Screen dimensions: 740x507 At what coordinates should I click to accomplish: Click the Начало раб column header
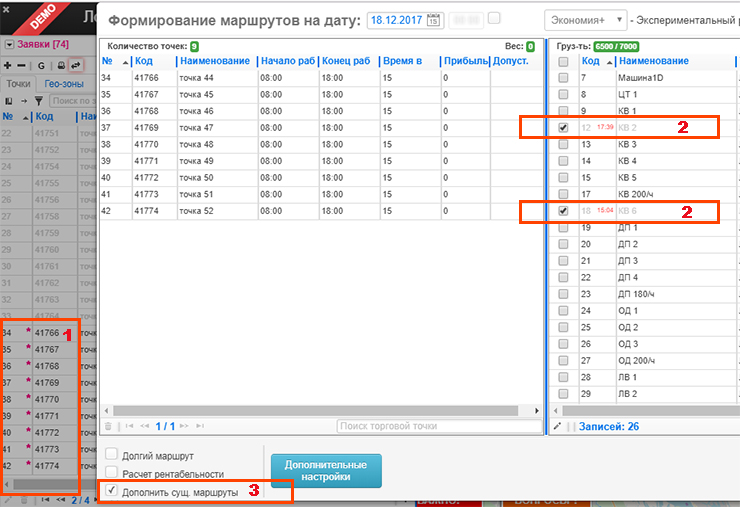coord(288,61)
